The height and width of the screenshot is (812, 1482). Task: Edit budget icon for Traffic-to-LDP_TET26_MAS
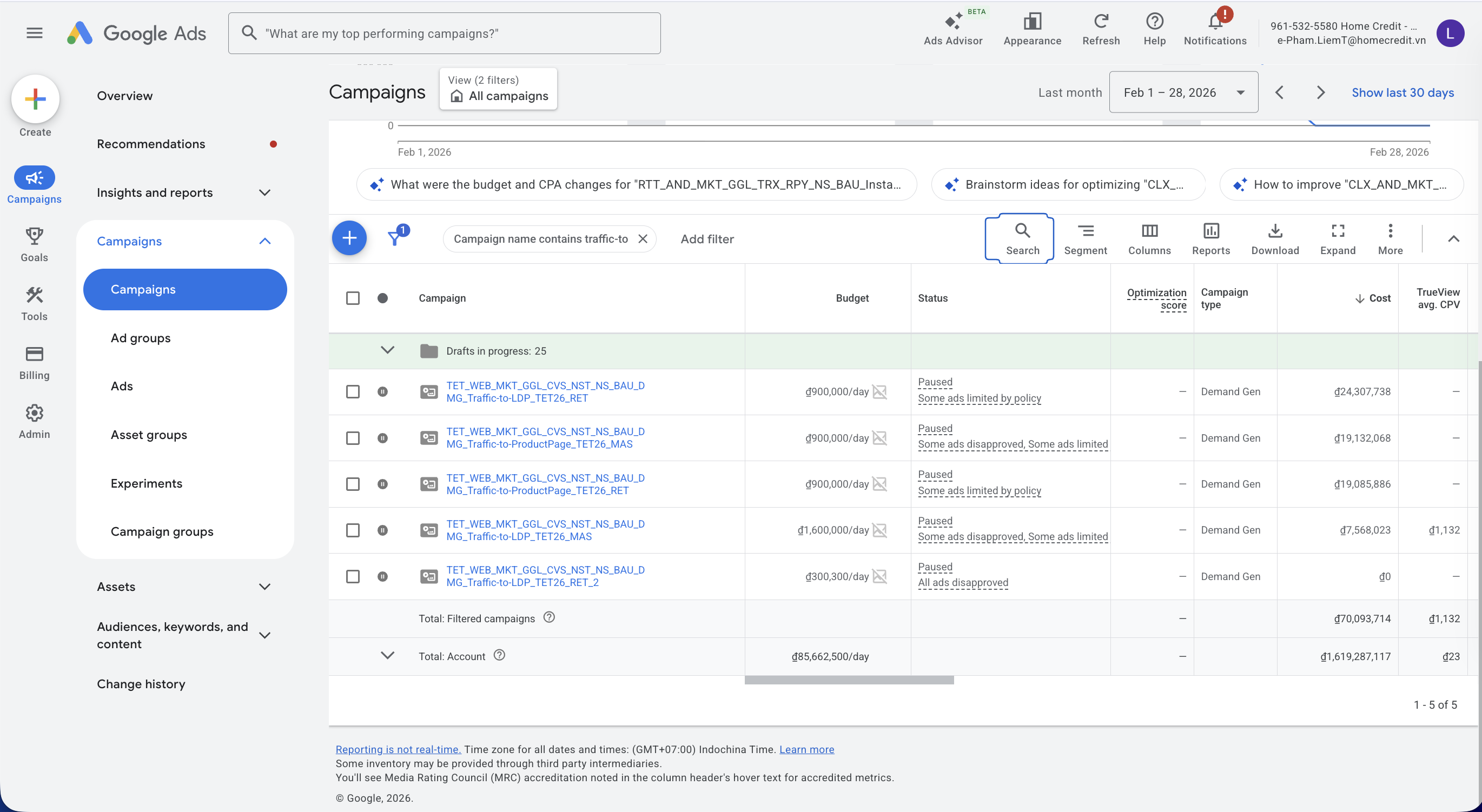click(x=879, y=530)
